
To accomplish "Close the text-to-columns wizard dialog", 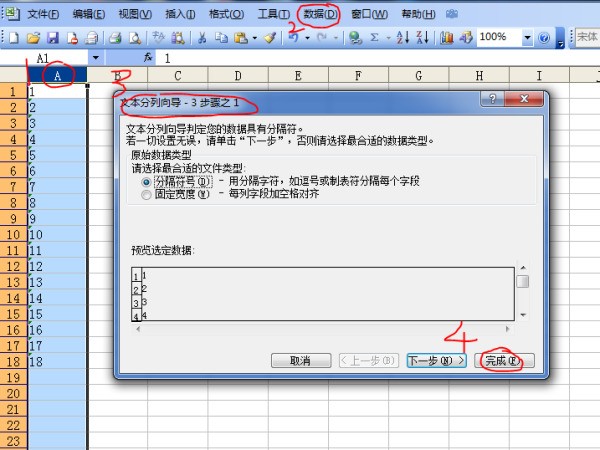I will 524,99.
